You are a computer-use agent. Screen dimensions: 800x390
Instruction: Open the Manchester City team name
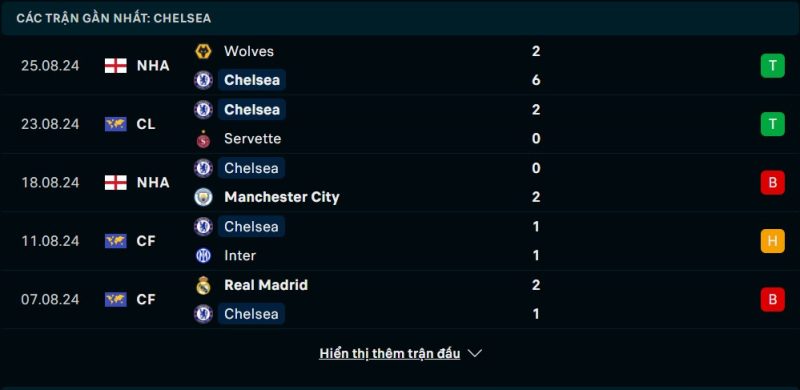[x=282, y=197]
